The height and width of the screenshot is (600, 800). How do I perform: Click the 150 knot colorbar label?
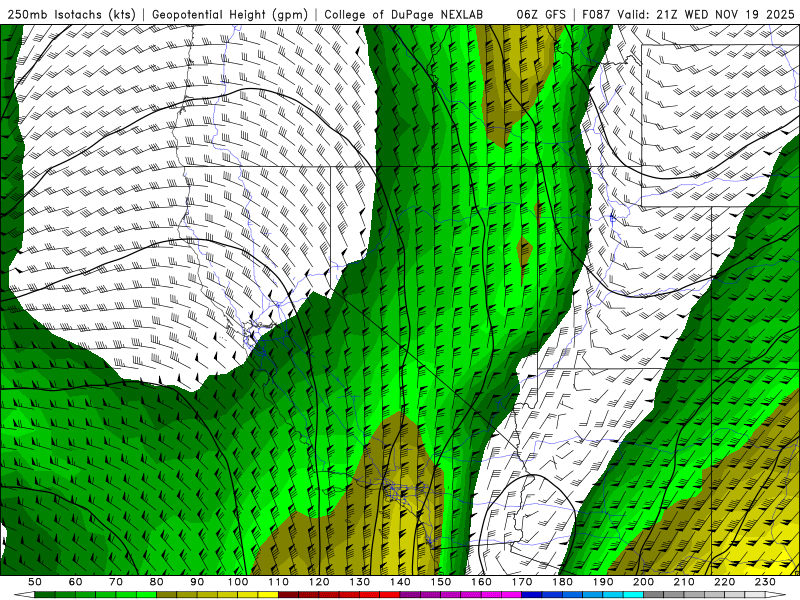441,582
